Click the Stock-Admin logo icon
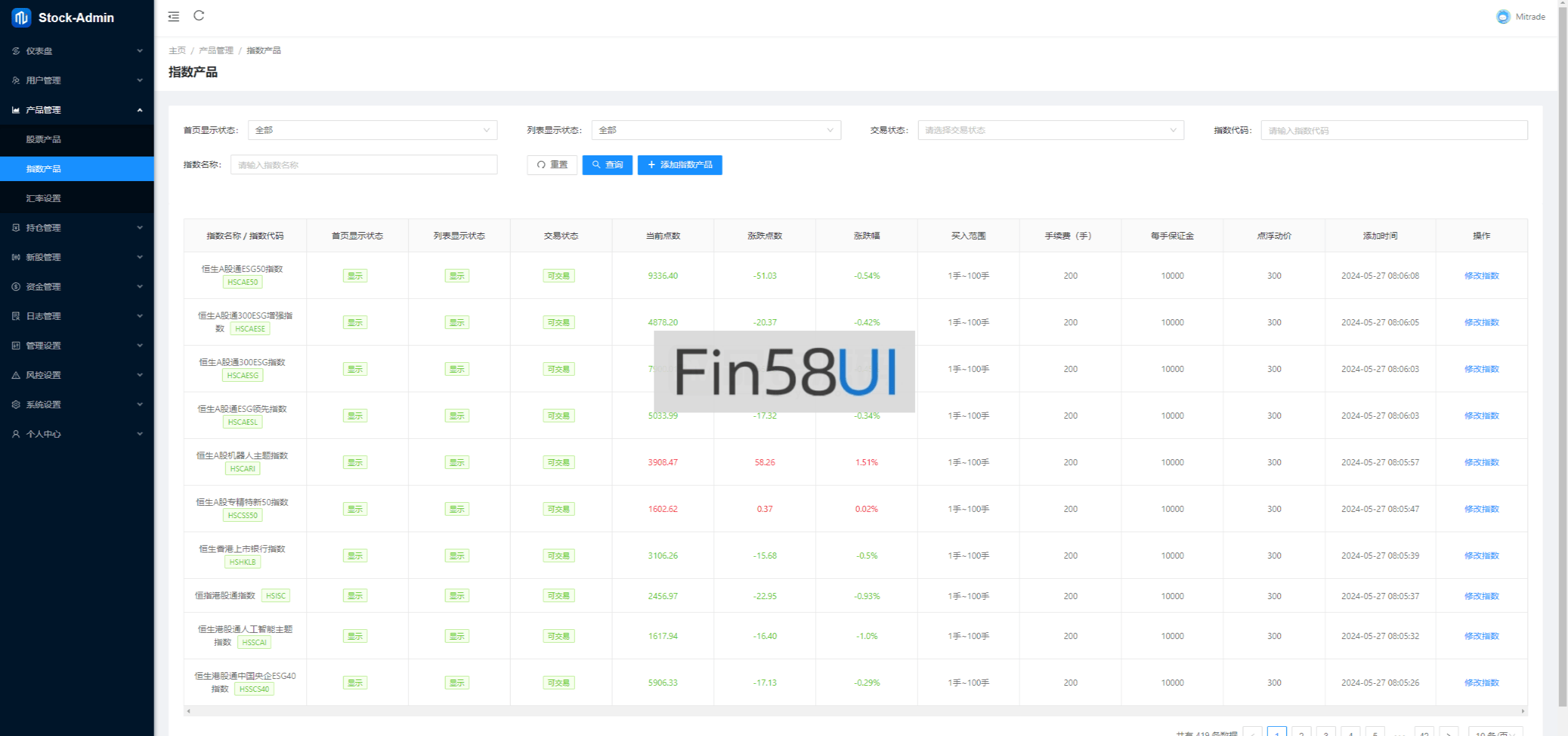The image size is (1568, 736). click(x=21, y=18)
